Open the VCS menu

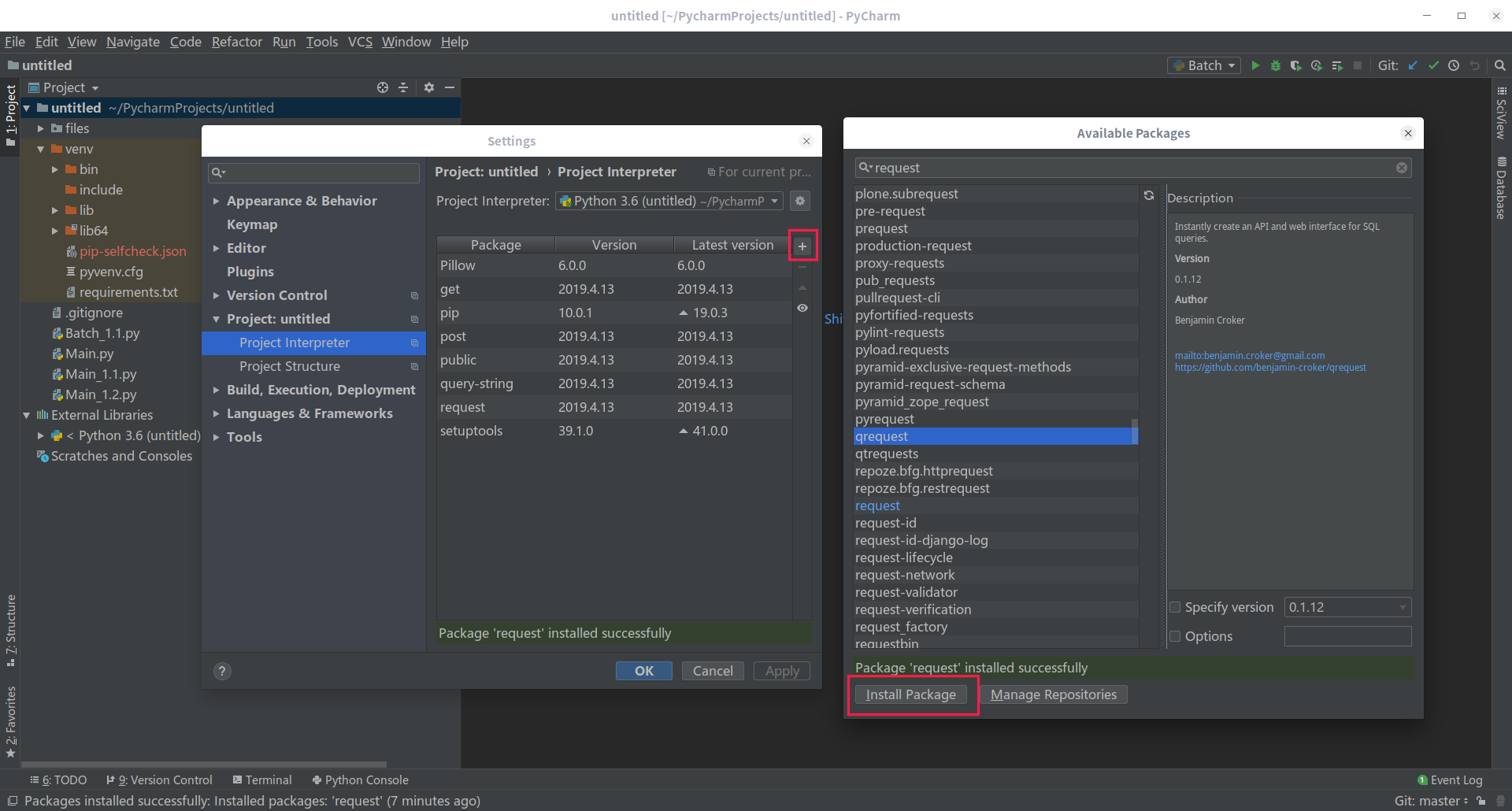pos(360,42)
